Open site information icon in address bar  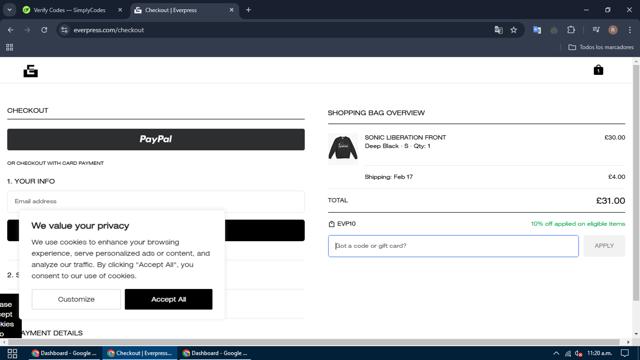pos(64,30)
